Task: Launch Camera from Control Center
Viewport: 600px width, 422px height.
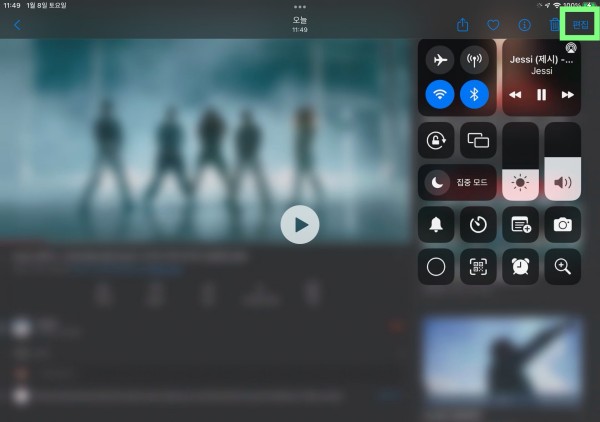Action: 562,225
